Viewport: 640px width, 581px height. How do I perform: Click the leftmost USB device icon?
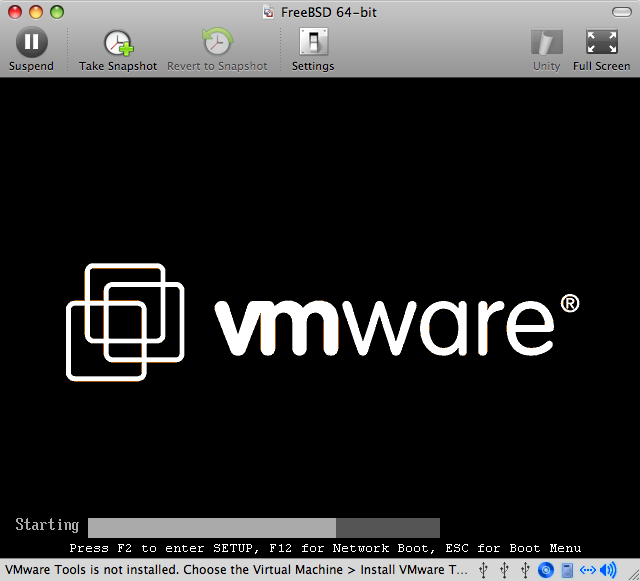(484, 570)
